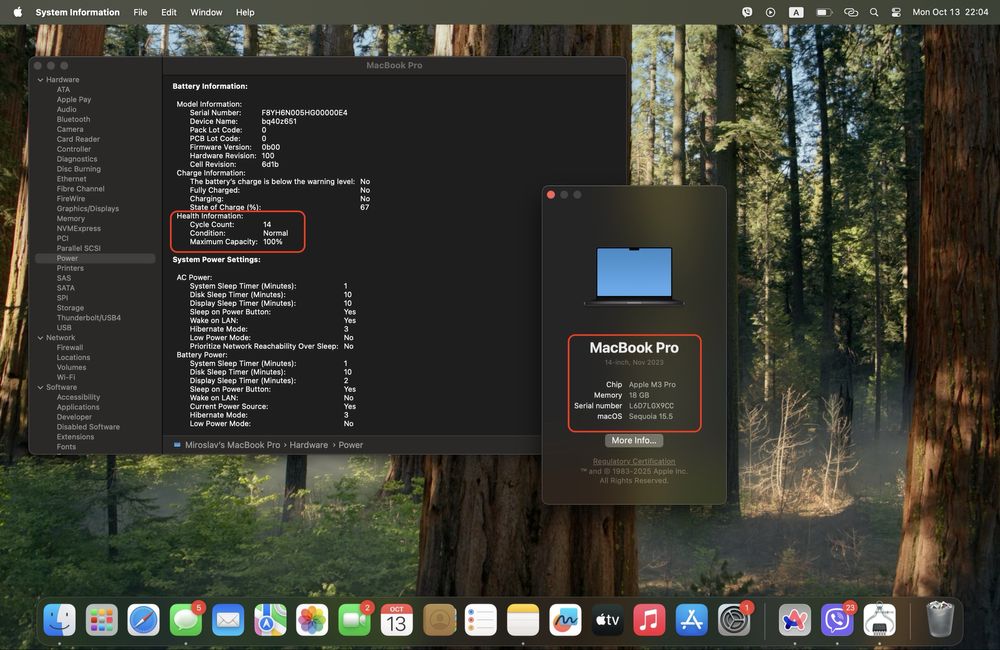
Task: Open Photos from the Dock
Action: pyautogui.click(x=312, y=619)
